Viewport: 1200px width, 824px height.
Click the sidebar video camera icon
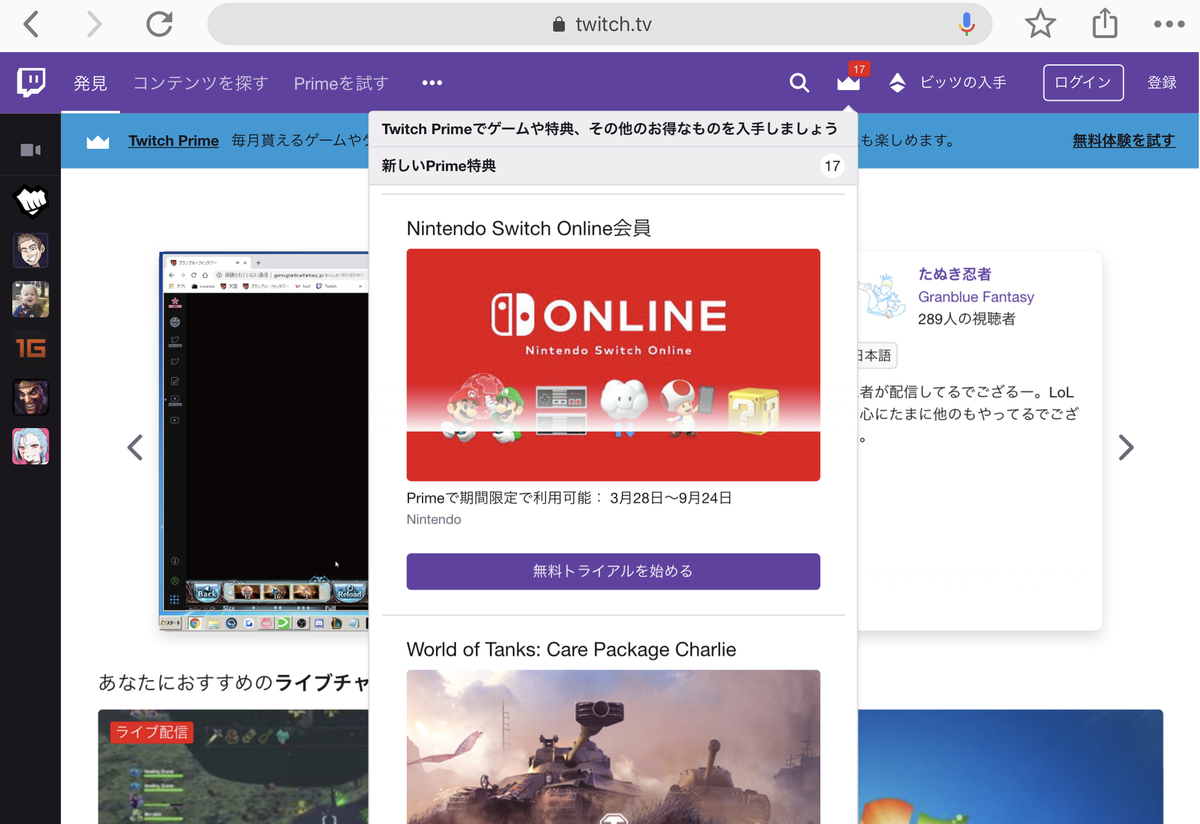pyautogui.click(x=31, y=150)
